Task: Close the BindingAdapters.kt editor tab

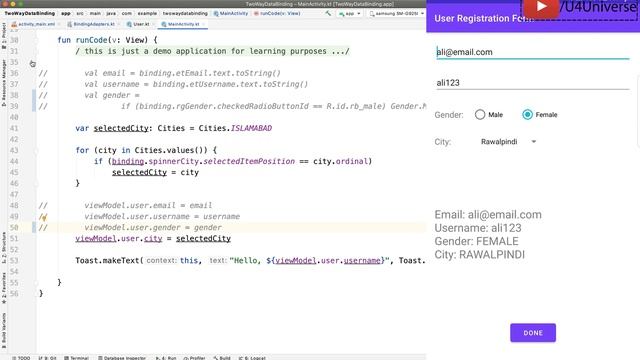Action: click(x=119, y=24)
